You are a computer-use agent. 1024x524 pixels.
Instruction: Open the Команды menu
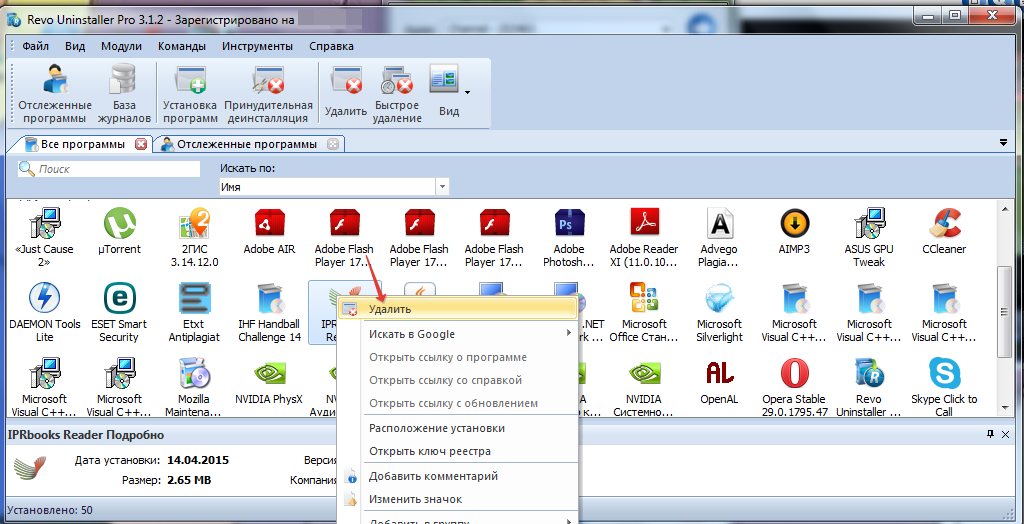click(182, 46)
